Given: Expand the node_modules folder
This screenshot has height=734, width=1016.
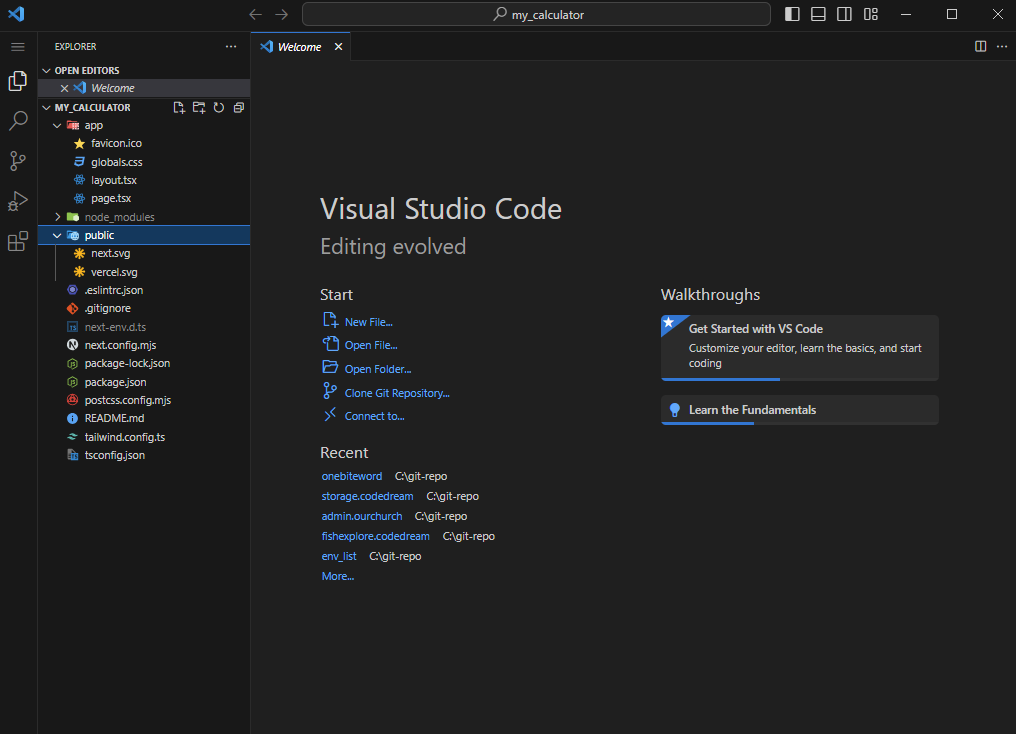Looking at the screenshot, I should pyautogui.click(x=119, y=217).
